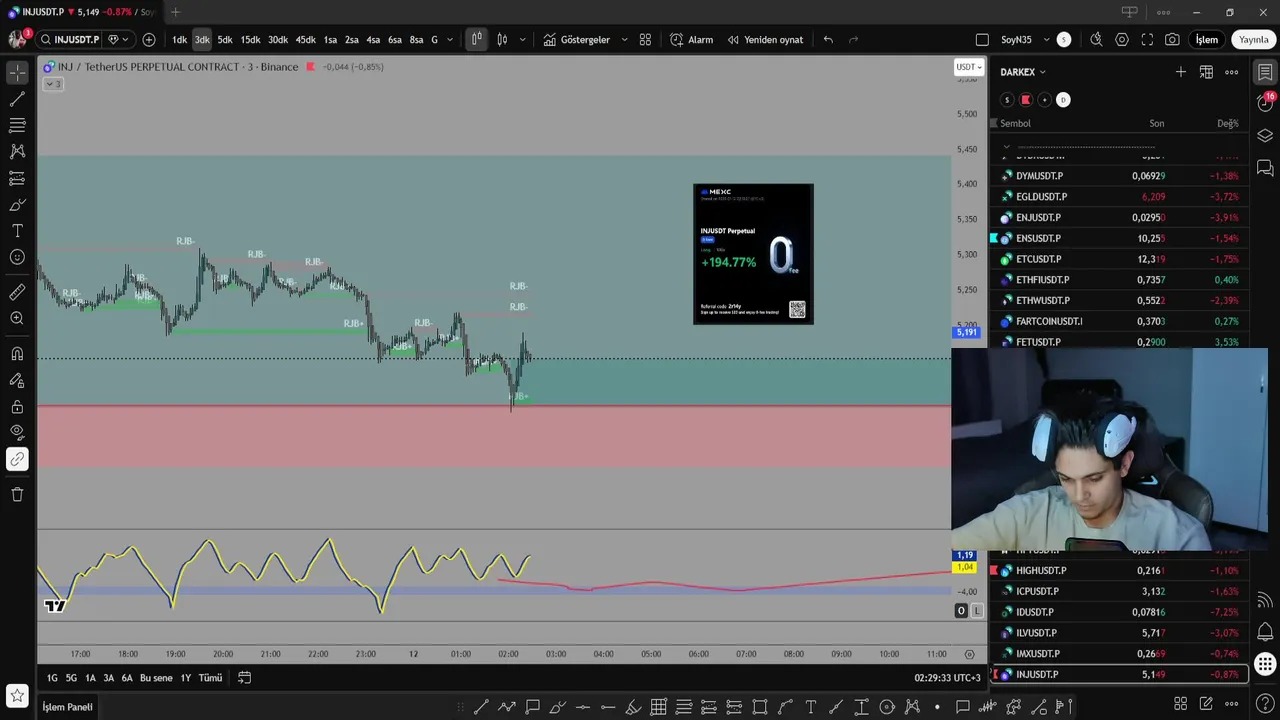The image size is (1280, 720).
Task: Toggle logarithmic scale L button
Action: click(x=977, y=611)
